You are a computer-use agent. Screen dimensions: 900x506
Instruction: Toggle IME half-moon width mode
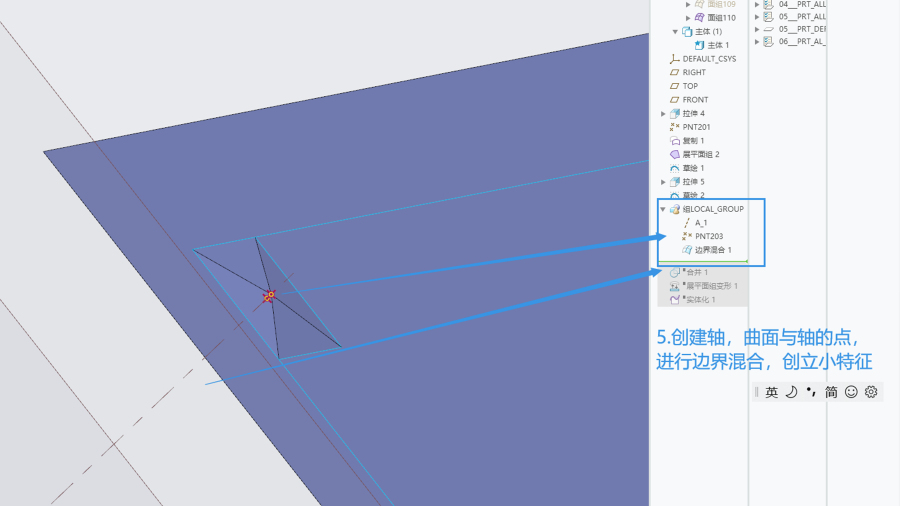pos(790,392)
